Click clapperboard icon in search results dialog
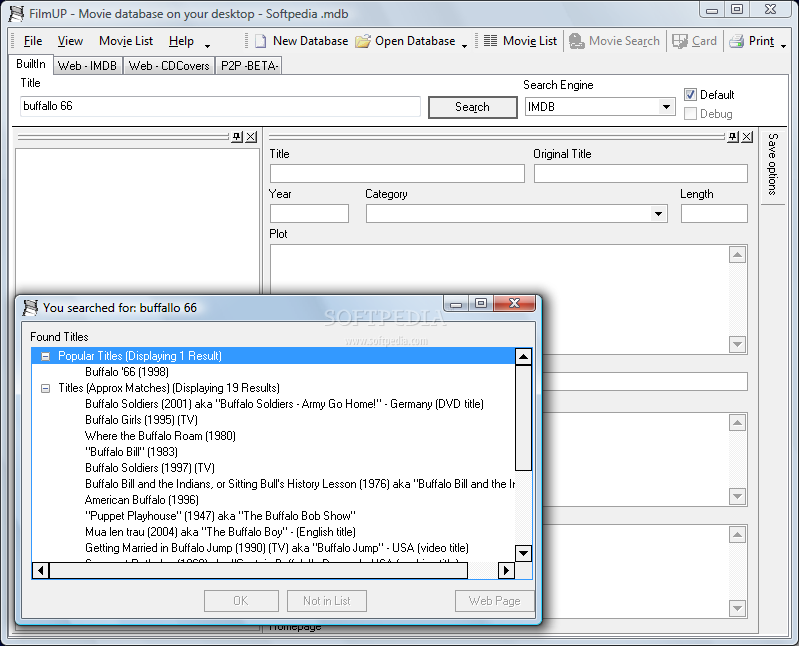This screenshot has width=799, height=646. [30, 308]
